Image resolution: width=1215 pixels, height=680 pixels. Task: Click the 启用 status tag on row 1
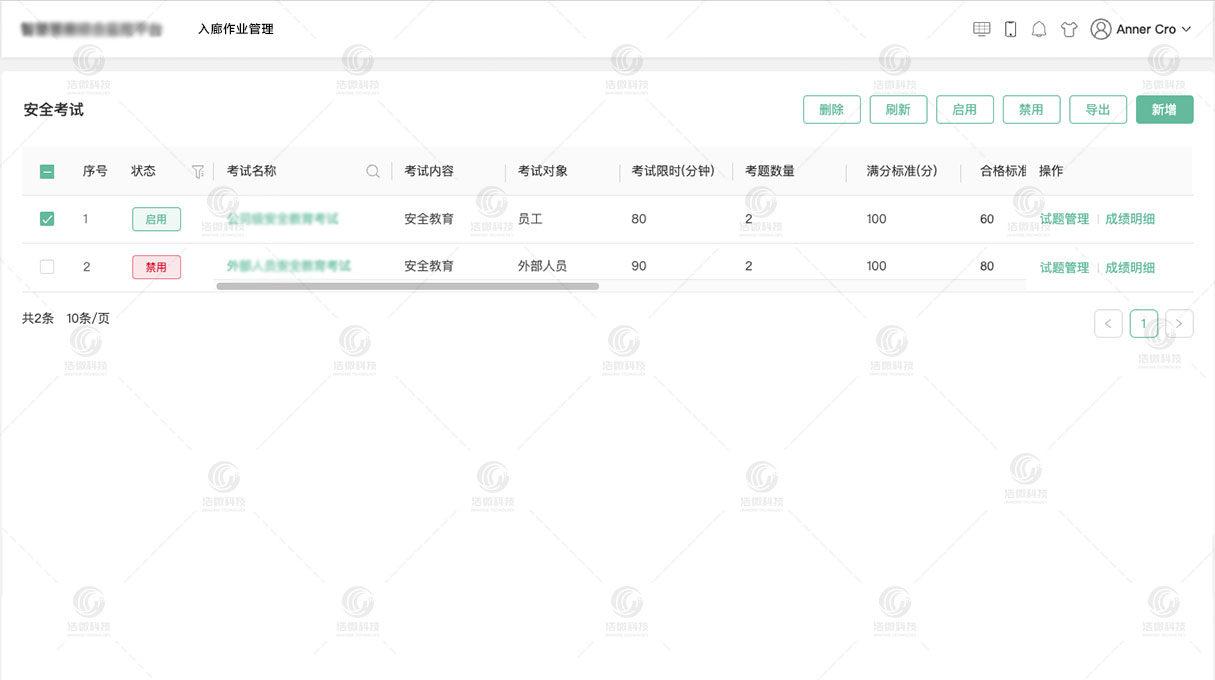[156, 218]
